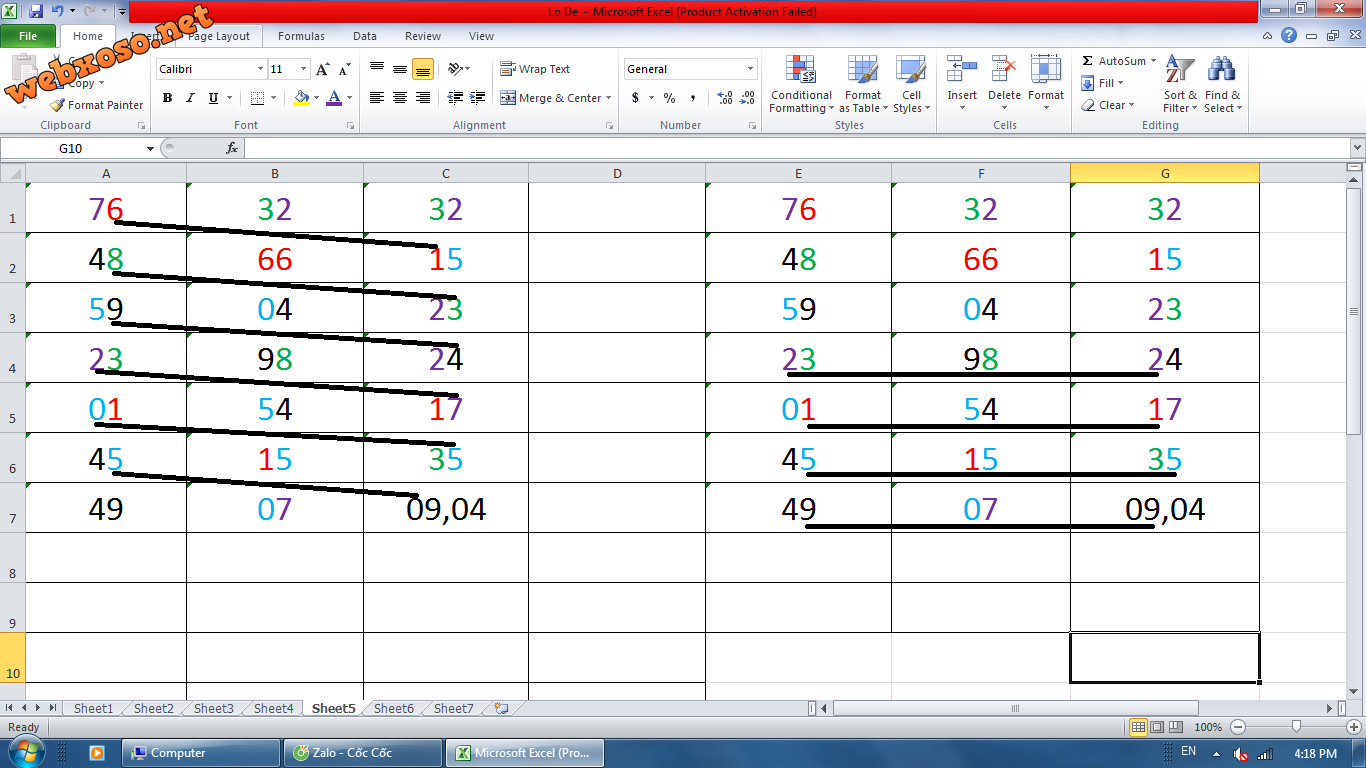Select Bottom Align icon

422,69
